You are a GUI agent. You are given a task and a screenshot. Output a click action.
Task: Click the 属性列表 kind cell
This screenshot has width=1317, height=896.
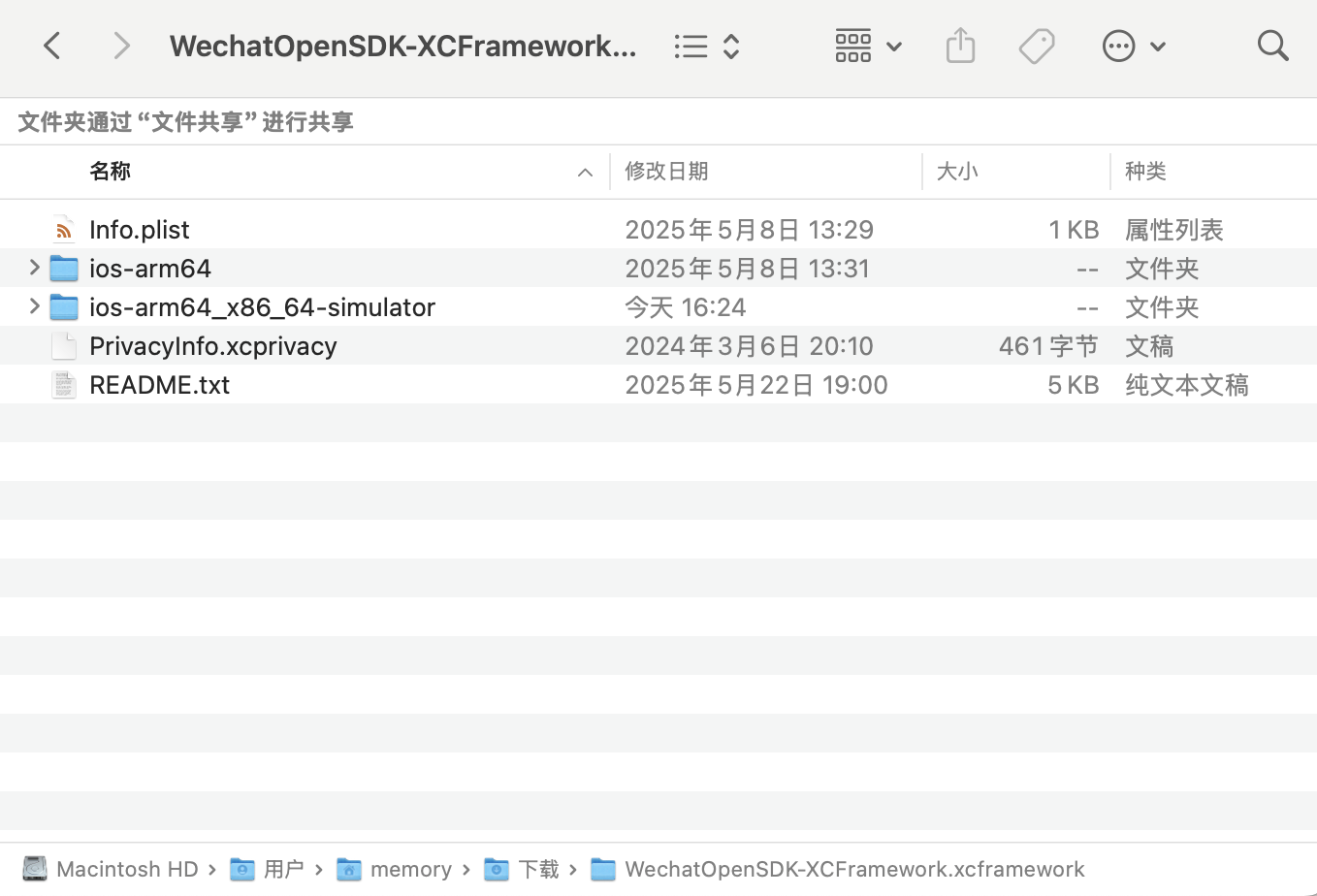click(x=1174, y=230)
